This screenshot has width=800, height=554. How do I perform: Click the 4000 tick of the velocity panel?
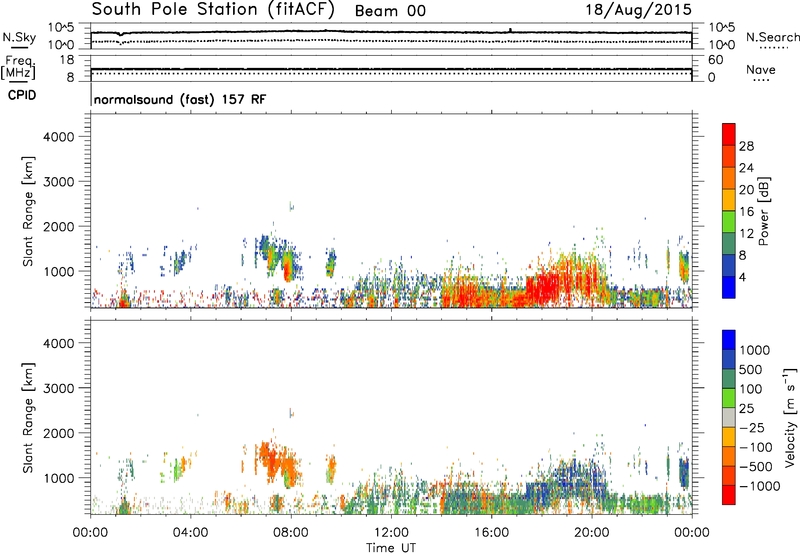[x=59, y=343]
